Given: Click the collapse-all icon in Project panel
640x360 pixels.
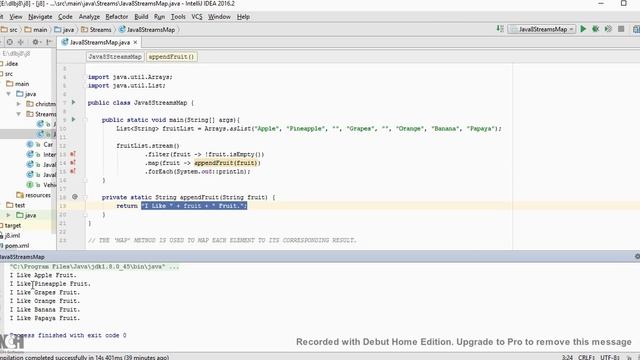Looking at the screenshot, I should [x=21, y=42].
